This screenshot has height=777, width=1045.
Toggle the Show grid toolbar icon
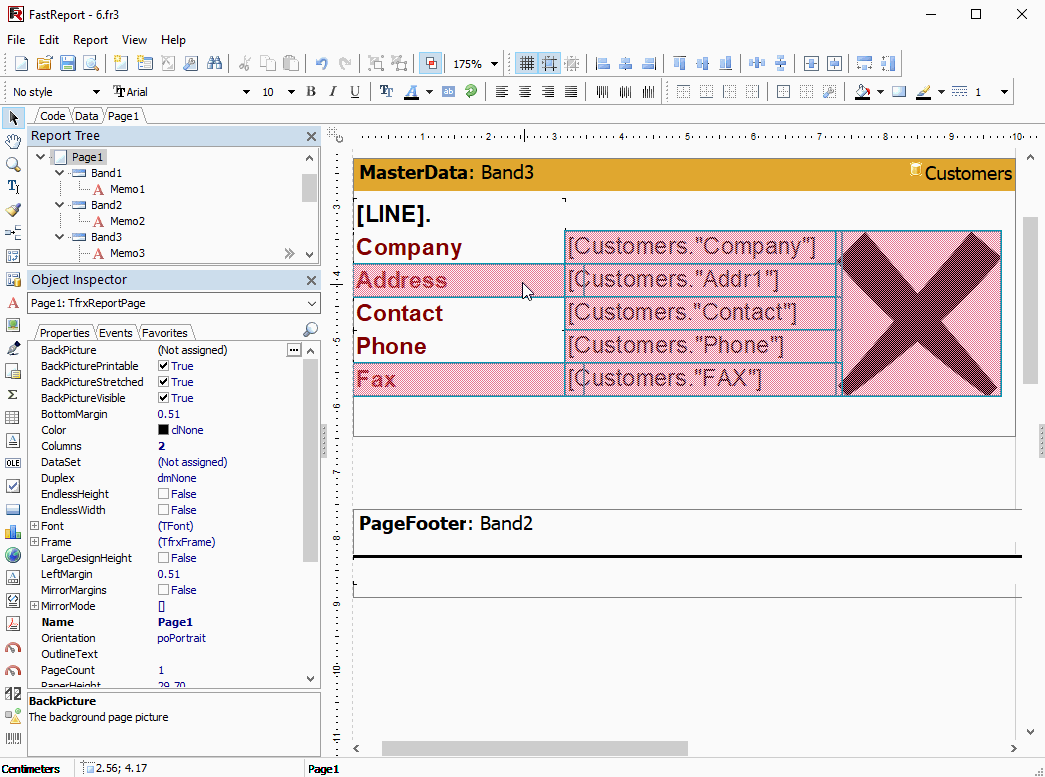526,63
